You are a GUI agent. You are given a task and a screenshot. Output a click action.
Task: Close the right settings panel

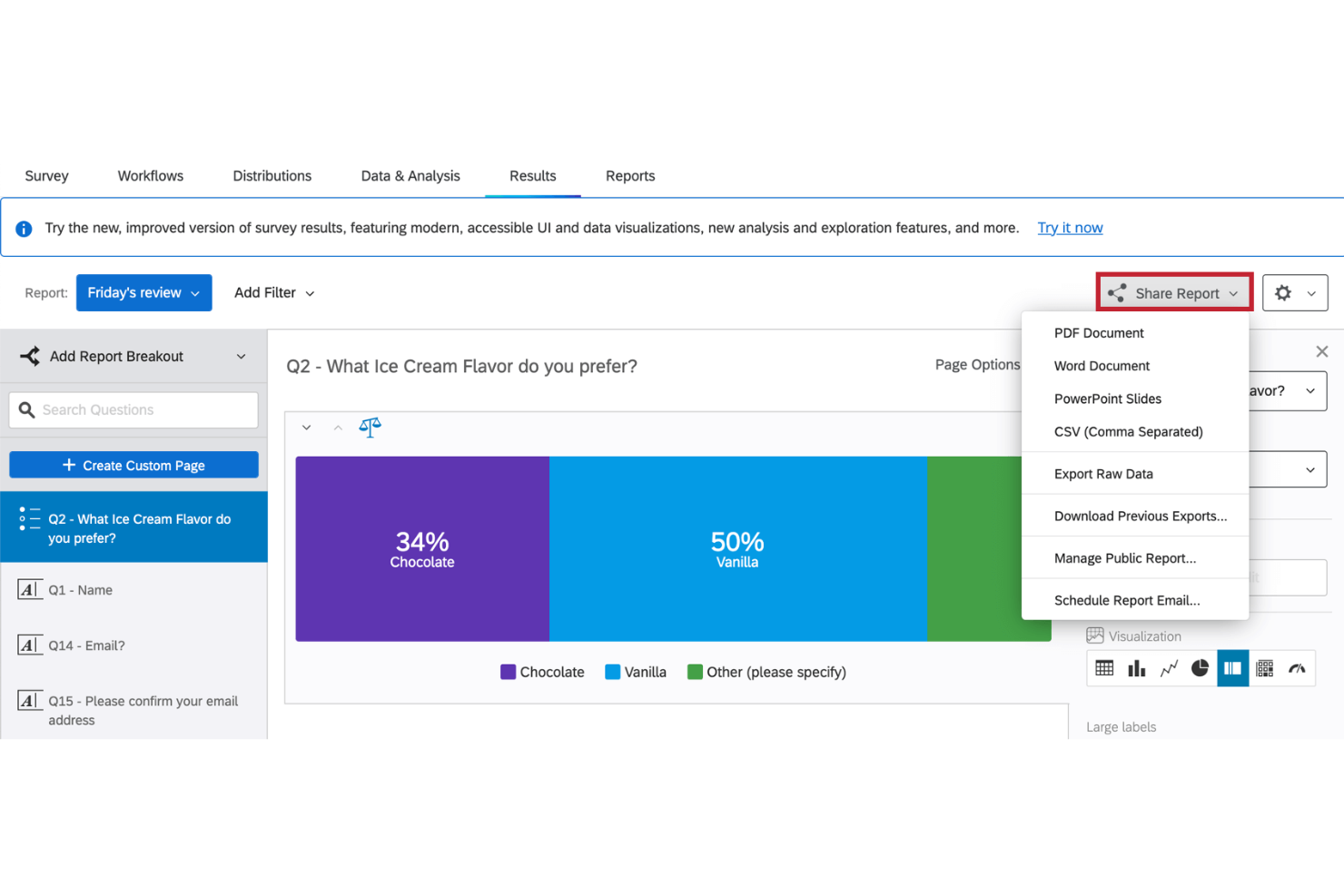pos(1322,351)
